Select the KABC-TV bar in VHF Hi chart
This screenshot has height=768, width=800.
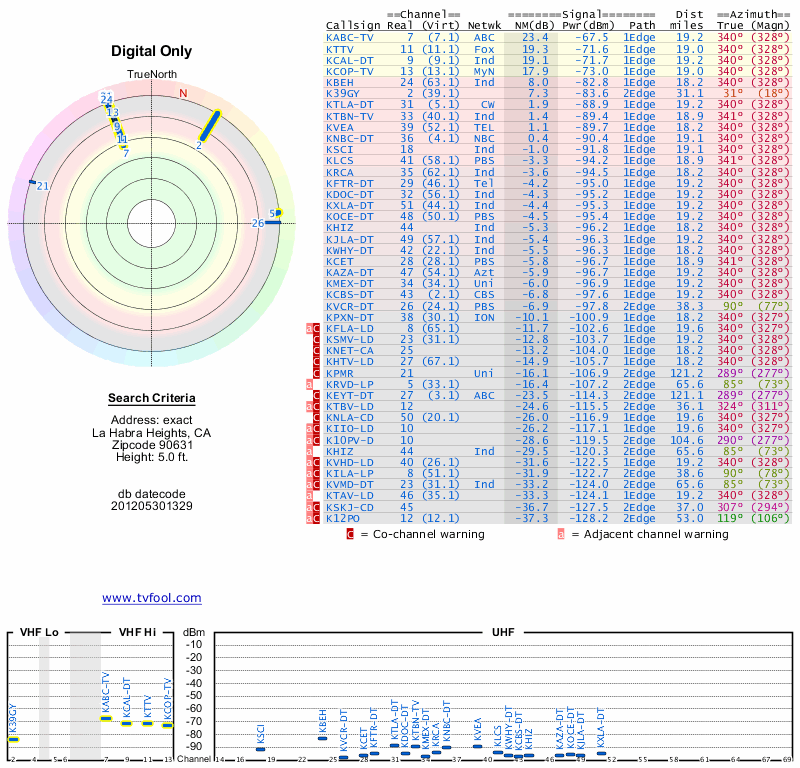[106, 719]
